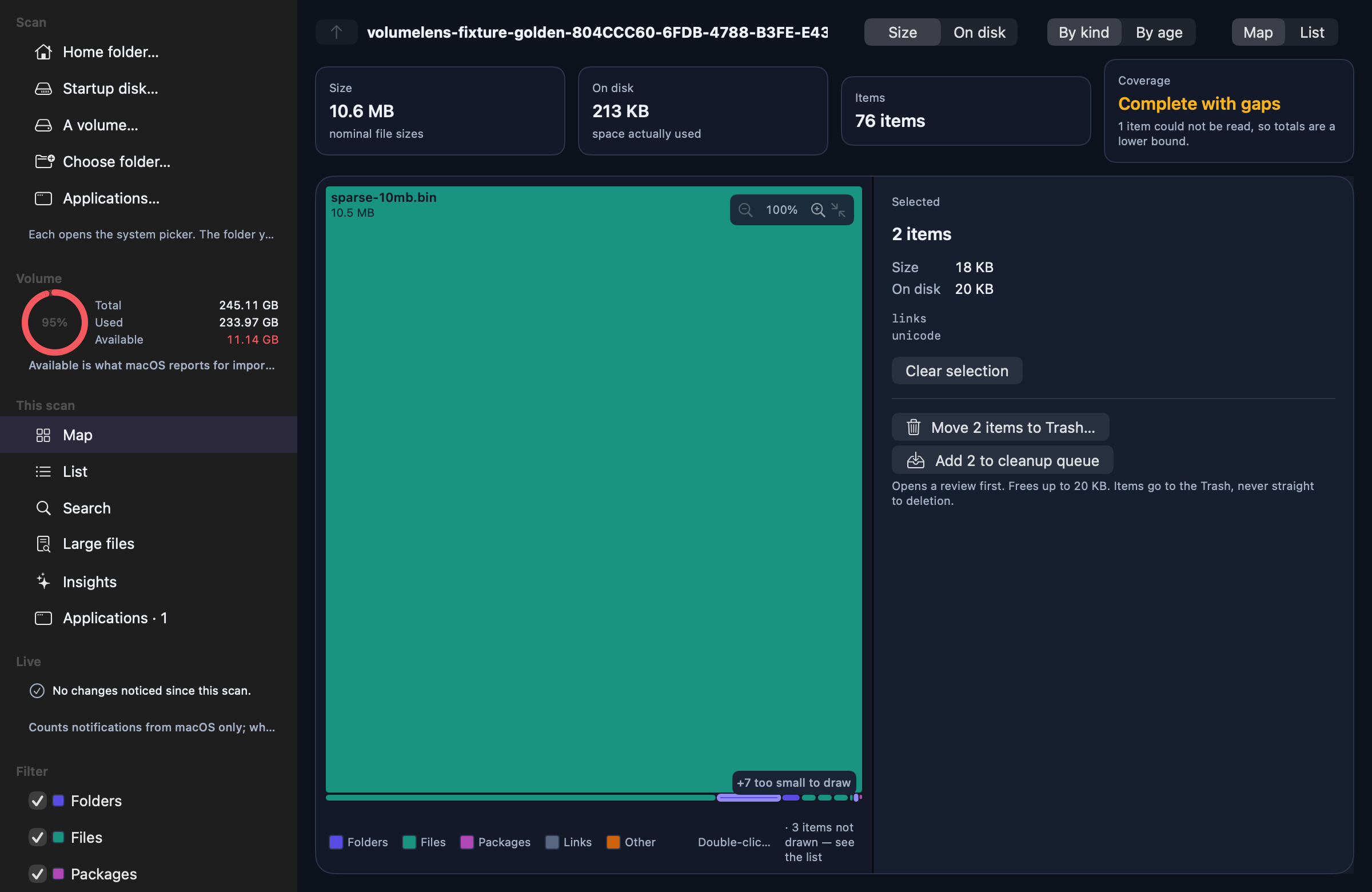Click the Applications... window icon under Scan
Screen dimensions: 1372x892
(43, 198)
